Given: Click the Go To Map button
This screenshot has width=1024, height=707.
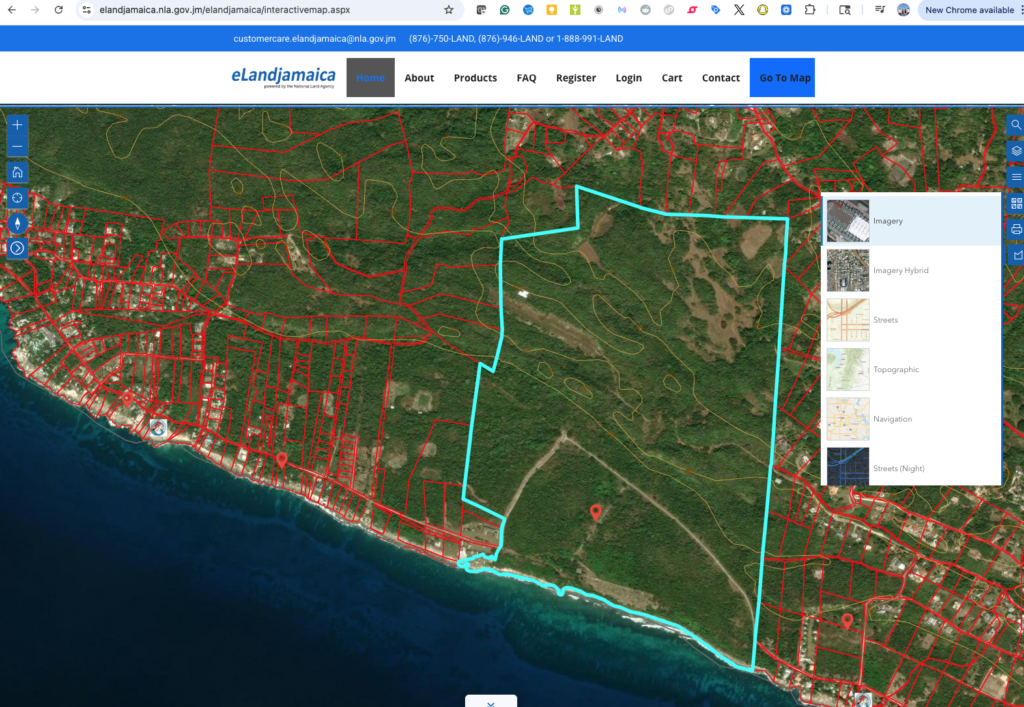Looking at the screenshot, I should coord(784,78).
